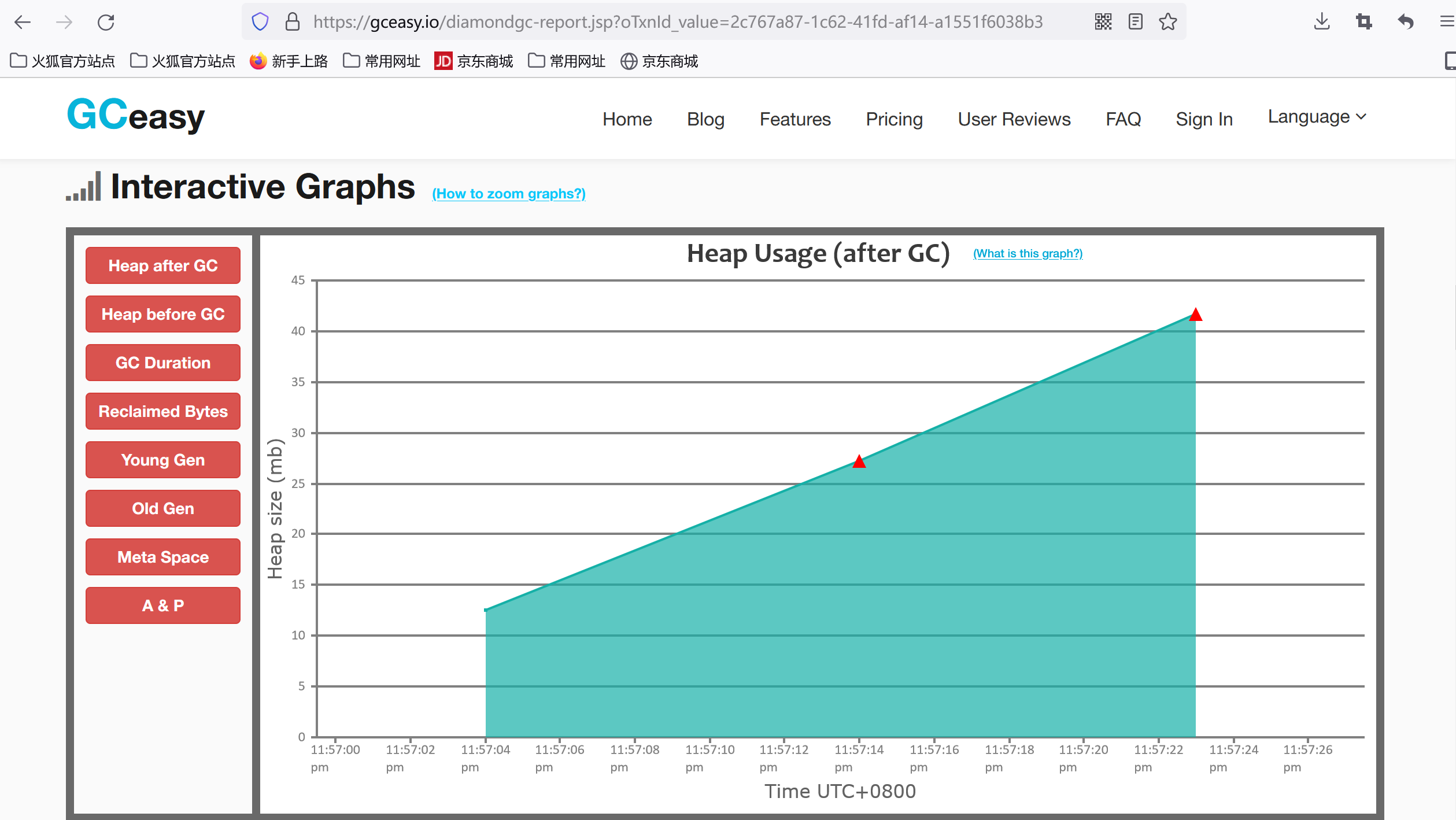
Task: Show the Heap before GC graph
Action: coord(163,314)
